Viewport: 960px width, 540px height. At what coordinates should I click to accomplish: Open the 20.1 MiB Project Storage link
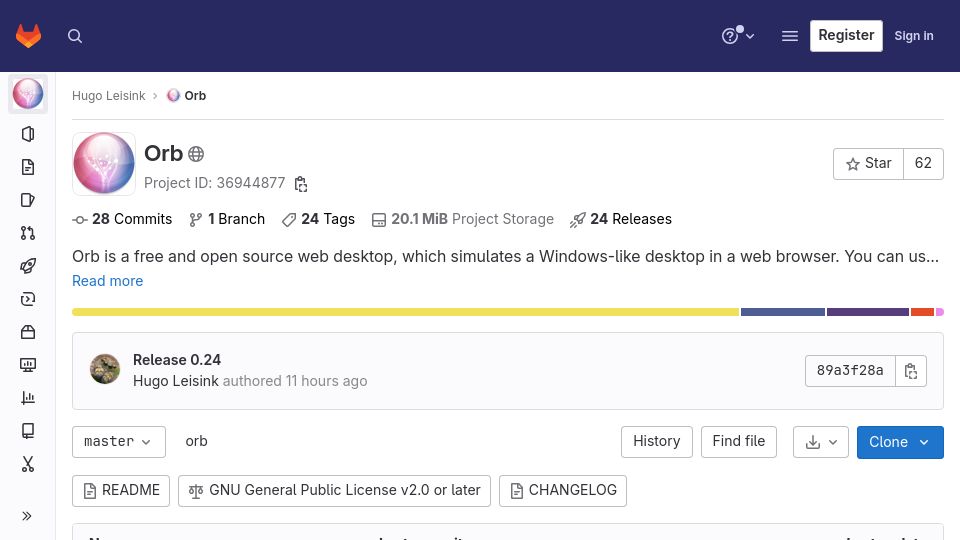click(463, 219)
